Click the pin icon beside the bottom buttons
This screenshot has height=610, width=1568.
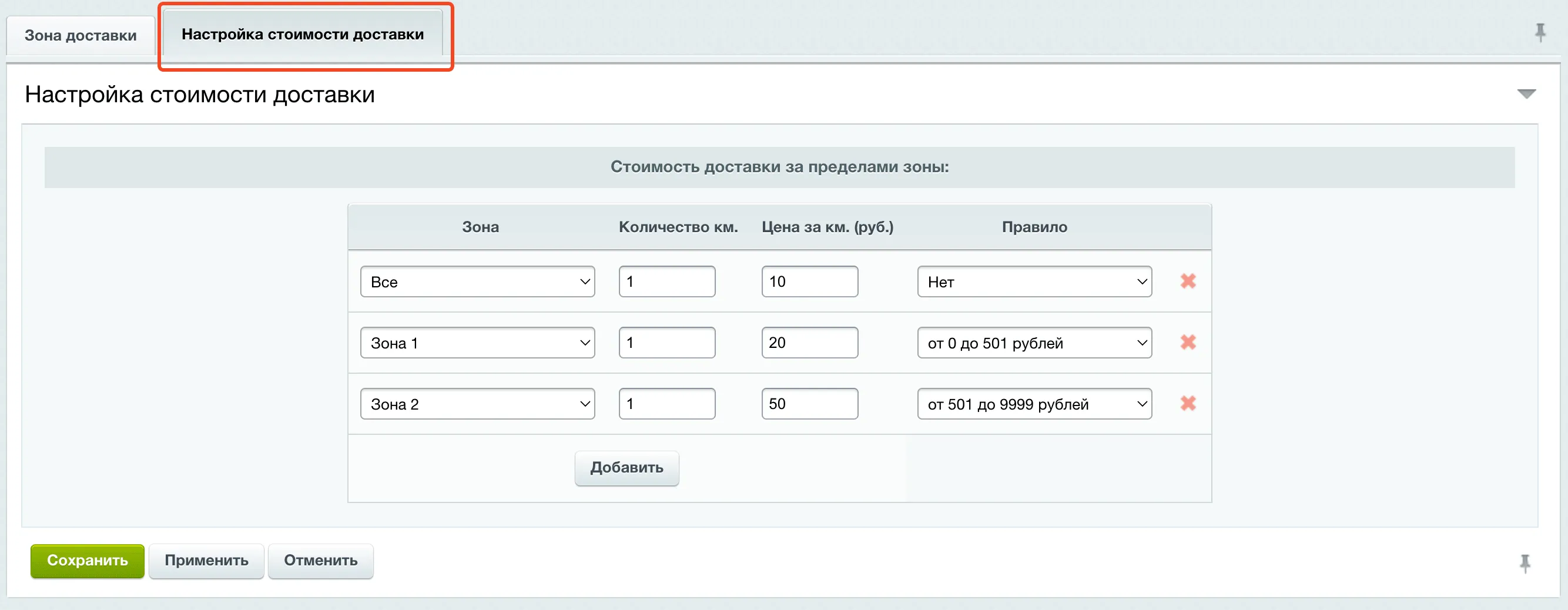pyautogui.click(x=1525, y=563)
